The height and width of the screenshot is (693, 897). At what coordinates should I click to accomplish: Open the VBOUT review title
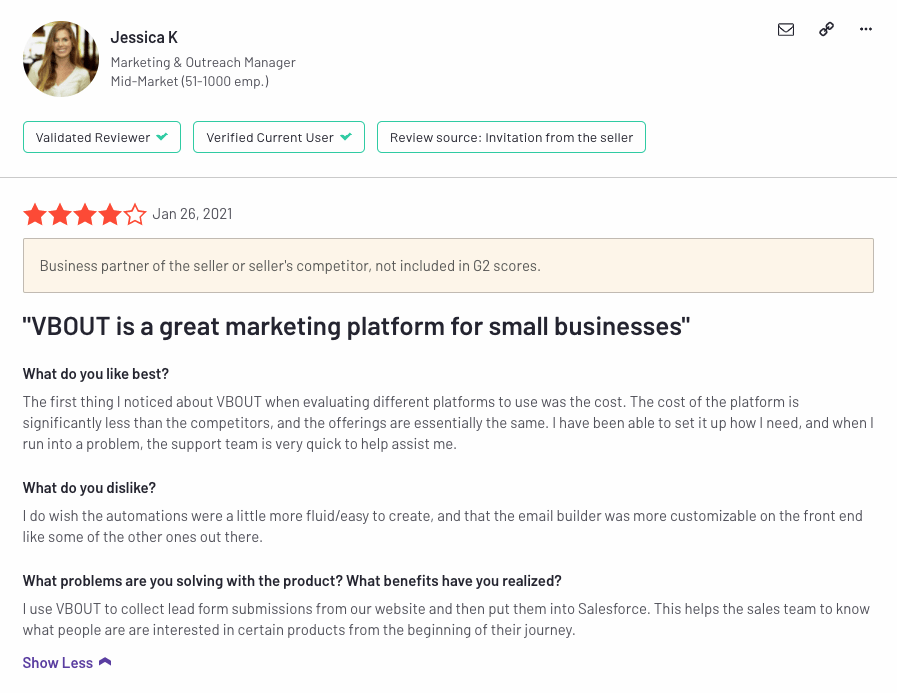point(356,326)
